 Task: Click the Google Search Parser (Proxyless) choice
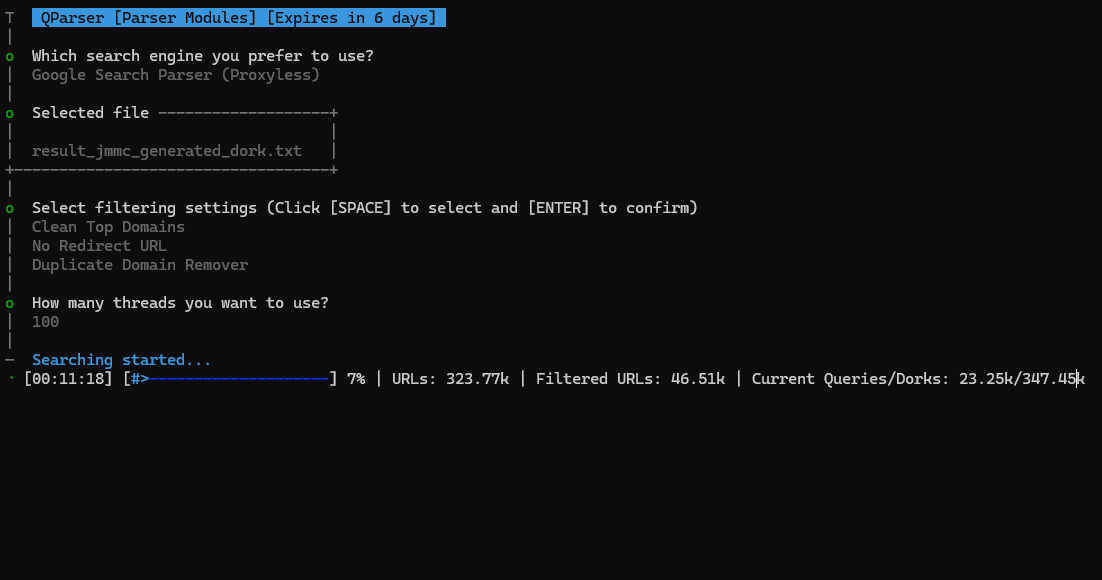click(x=176, y=75)
